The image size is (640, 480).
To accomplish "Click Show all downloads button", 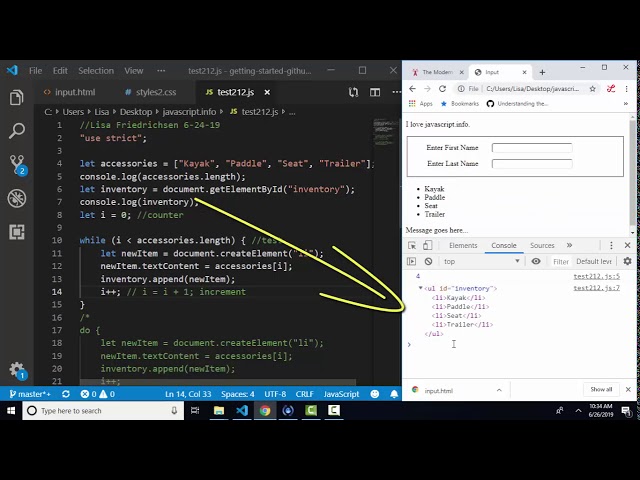I will tap(601, 389).
